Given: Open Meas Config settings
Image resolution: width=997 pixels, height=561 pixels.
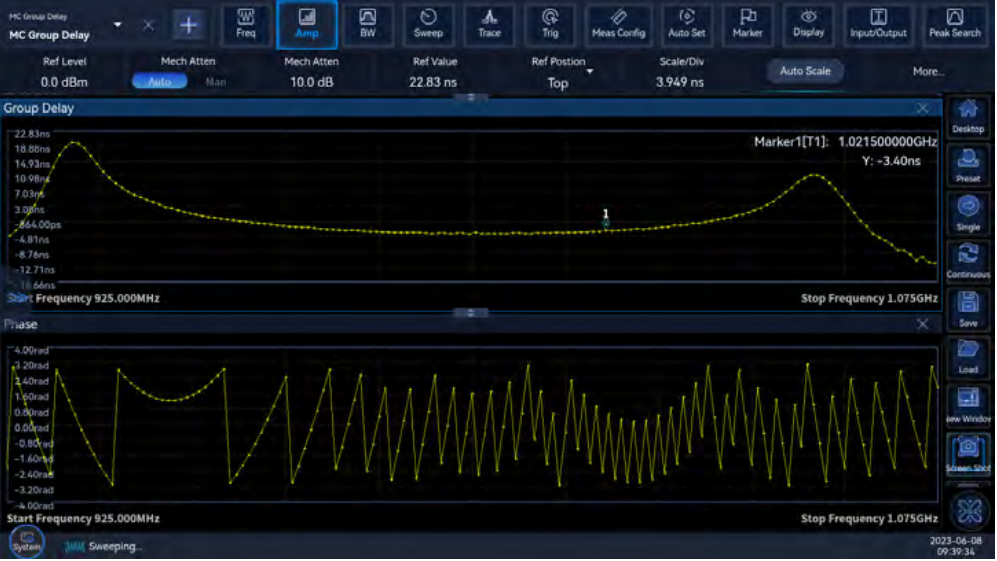Looking at the screenshot, I should click(x=618, y=24).
